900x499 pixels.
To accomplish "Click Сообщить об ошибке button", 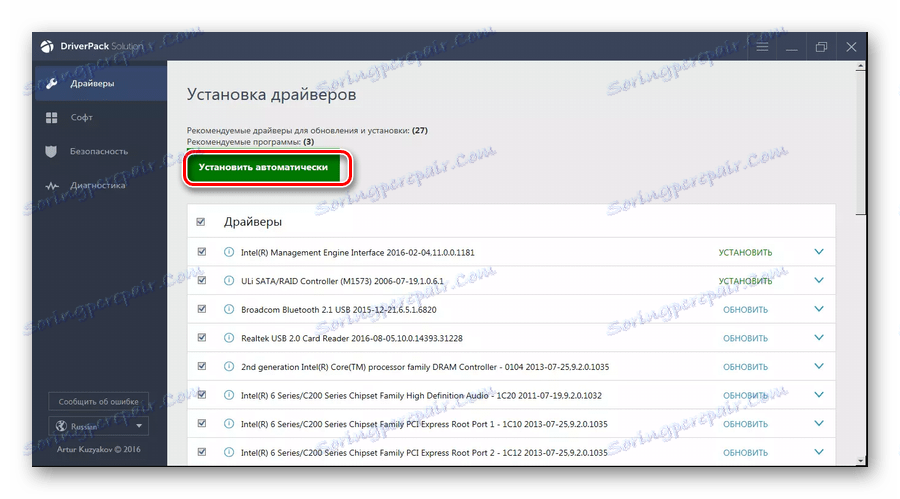I will pos(98,401).
